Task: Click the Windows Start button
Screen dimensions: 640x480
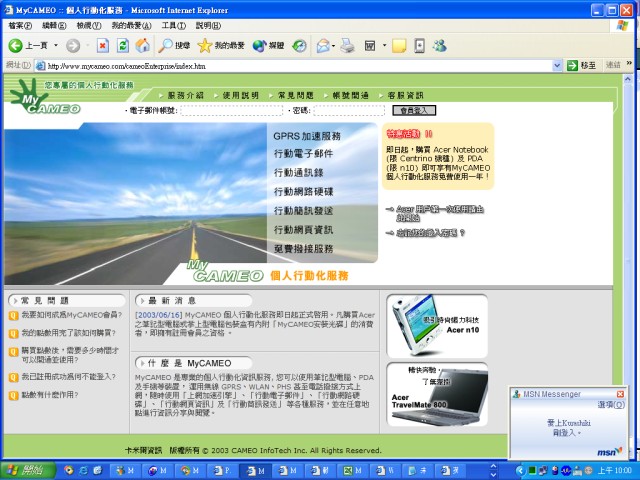Action: 28,470
